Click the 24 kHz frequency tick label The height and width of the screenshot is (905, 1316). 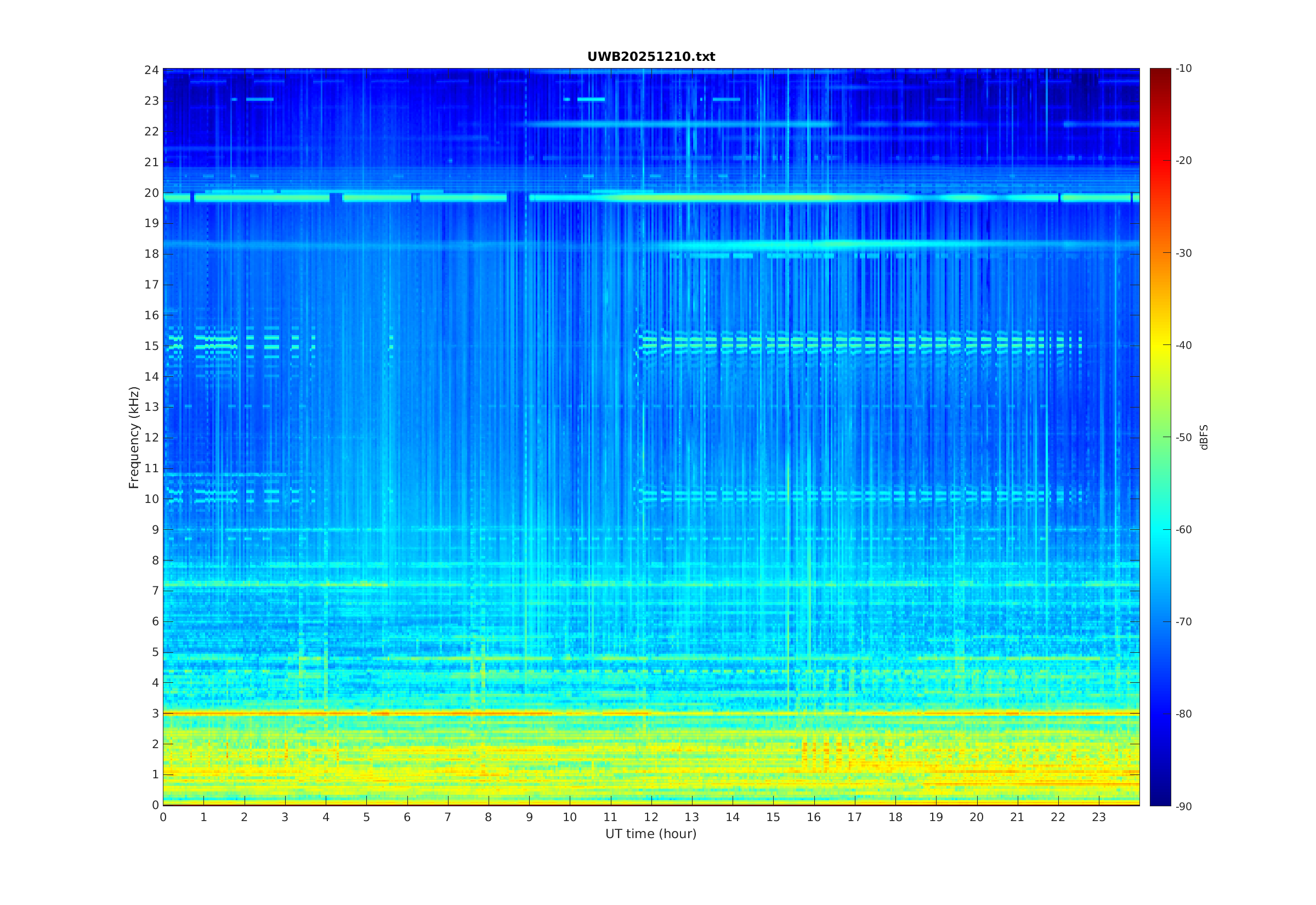[x=151, y=70]
